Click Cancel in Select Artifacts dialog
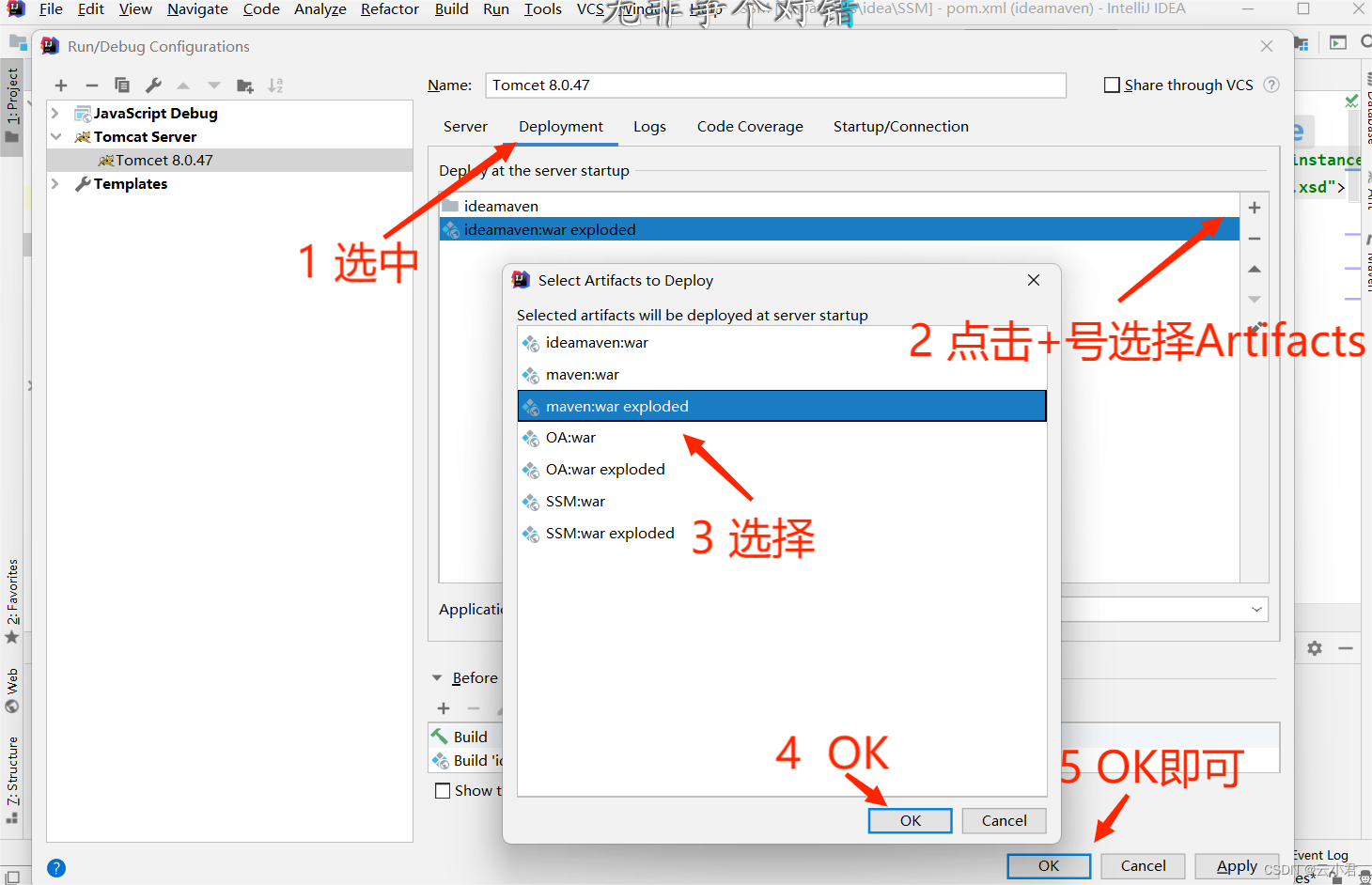 1004,820
